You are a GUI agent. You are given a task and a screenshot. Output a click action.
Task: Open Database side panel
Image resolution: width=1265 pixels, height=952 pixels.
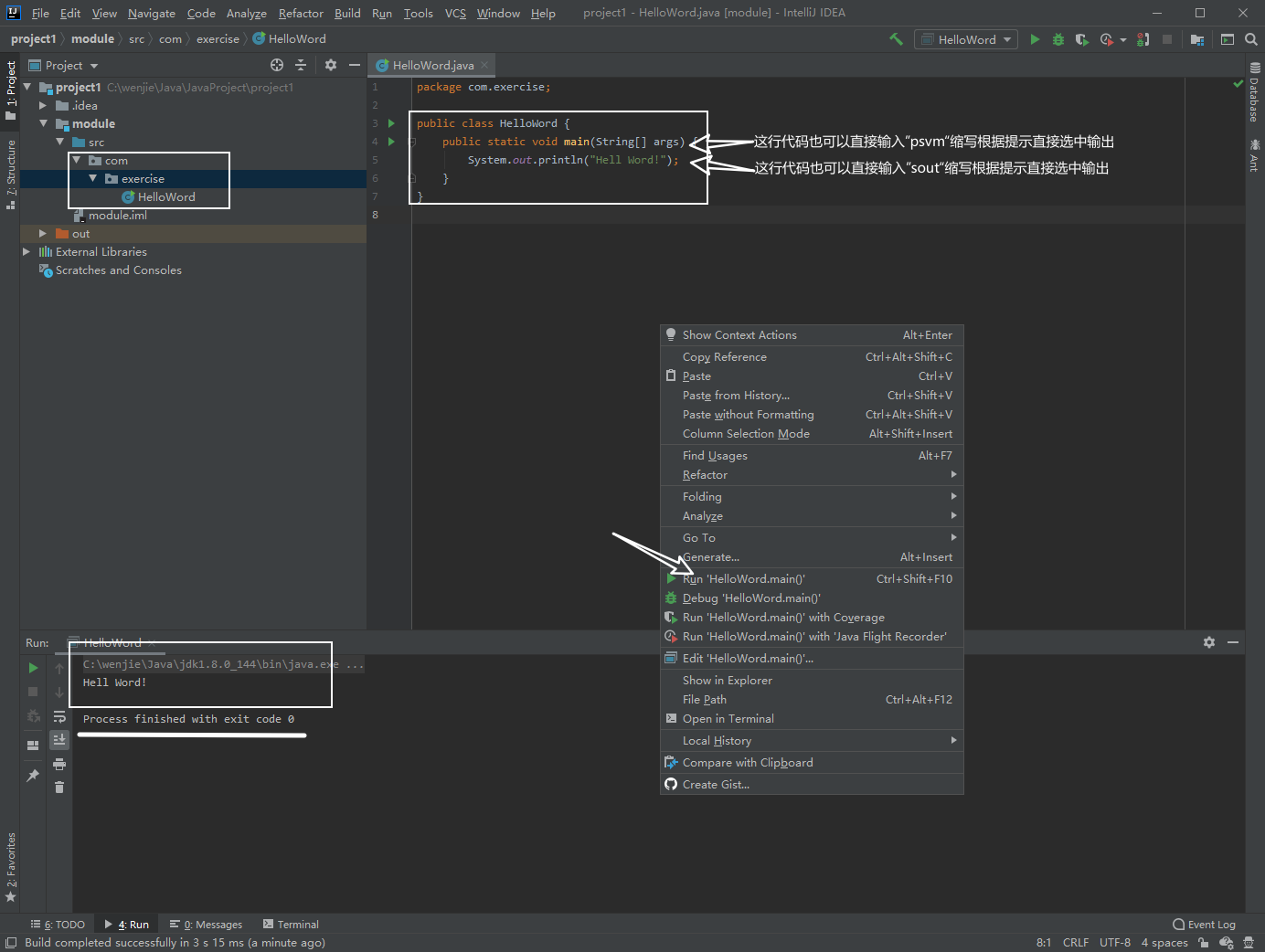click(1255, 92)
